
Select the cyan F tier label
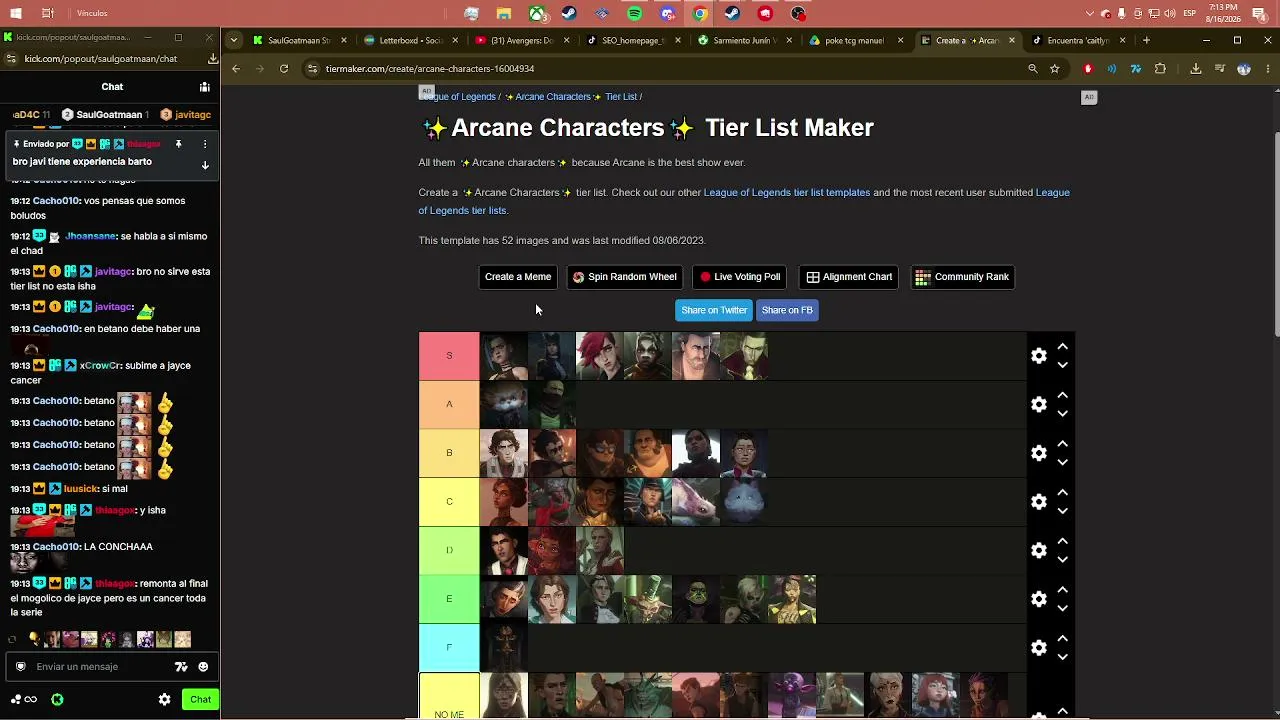pyautogui.click(x=449, y=648)
